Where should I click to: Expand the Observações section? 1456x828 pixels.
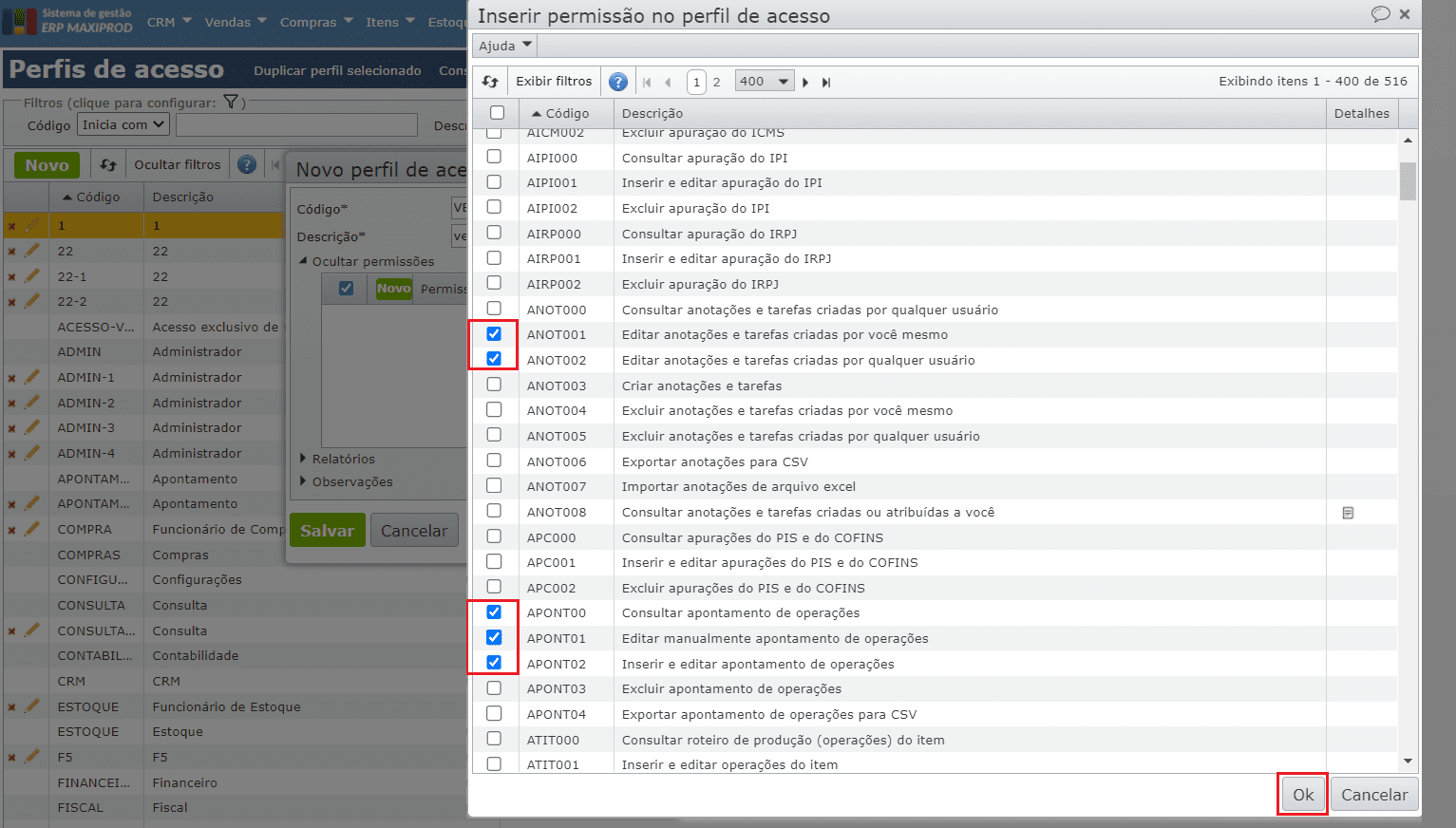[x=347, y=481]
